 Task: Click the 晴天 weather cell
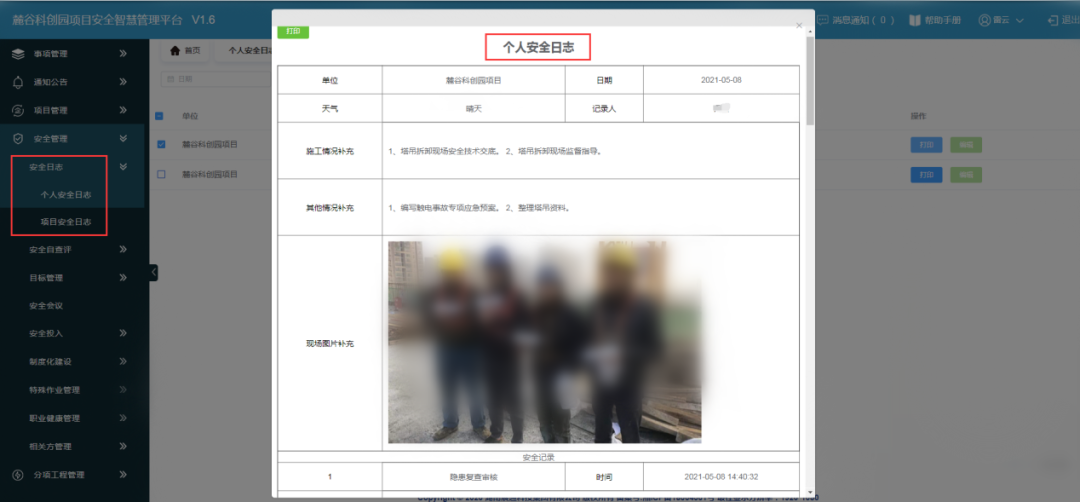[x=473, y=108]
